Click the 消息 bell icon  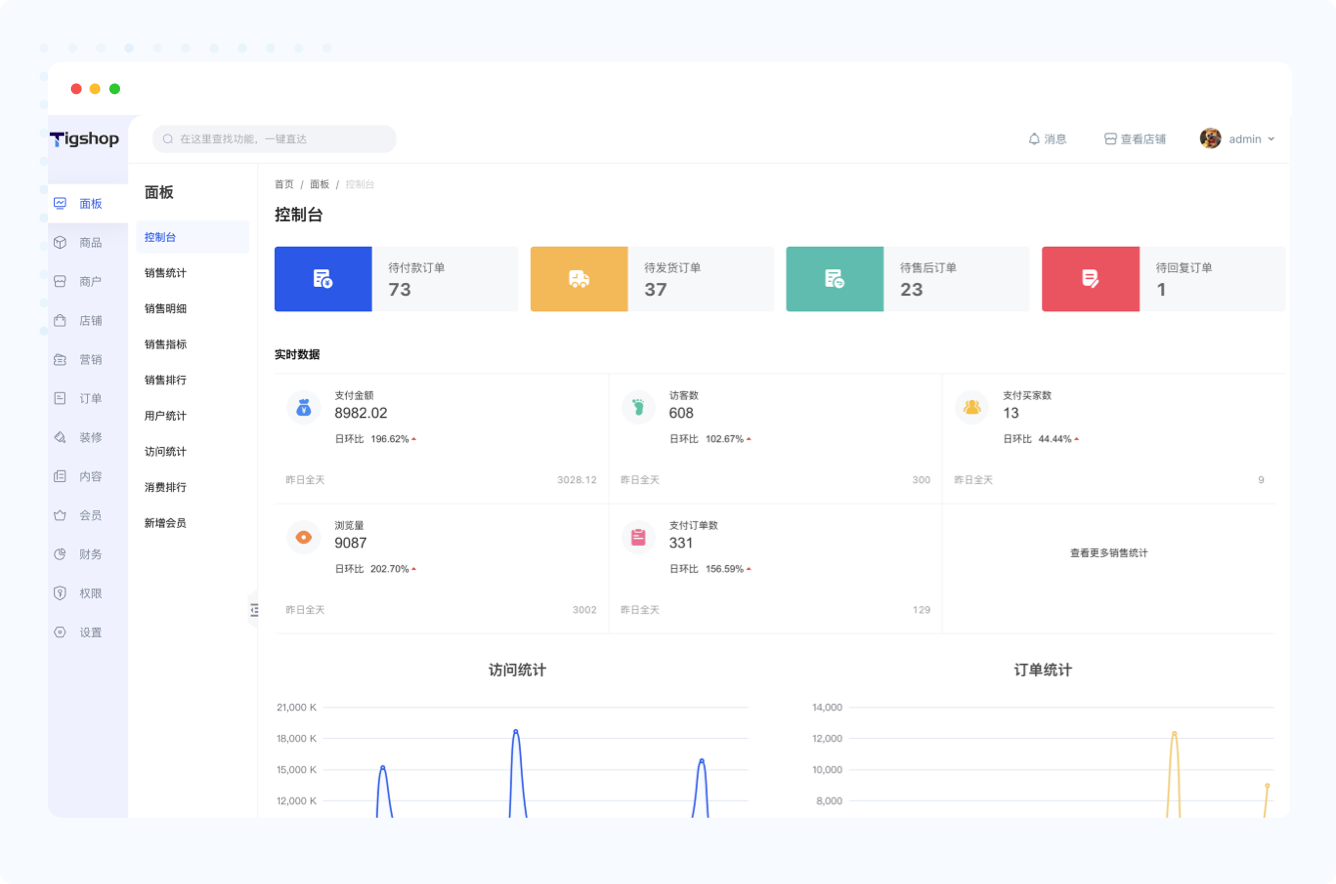click(1034, 139)
